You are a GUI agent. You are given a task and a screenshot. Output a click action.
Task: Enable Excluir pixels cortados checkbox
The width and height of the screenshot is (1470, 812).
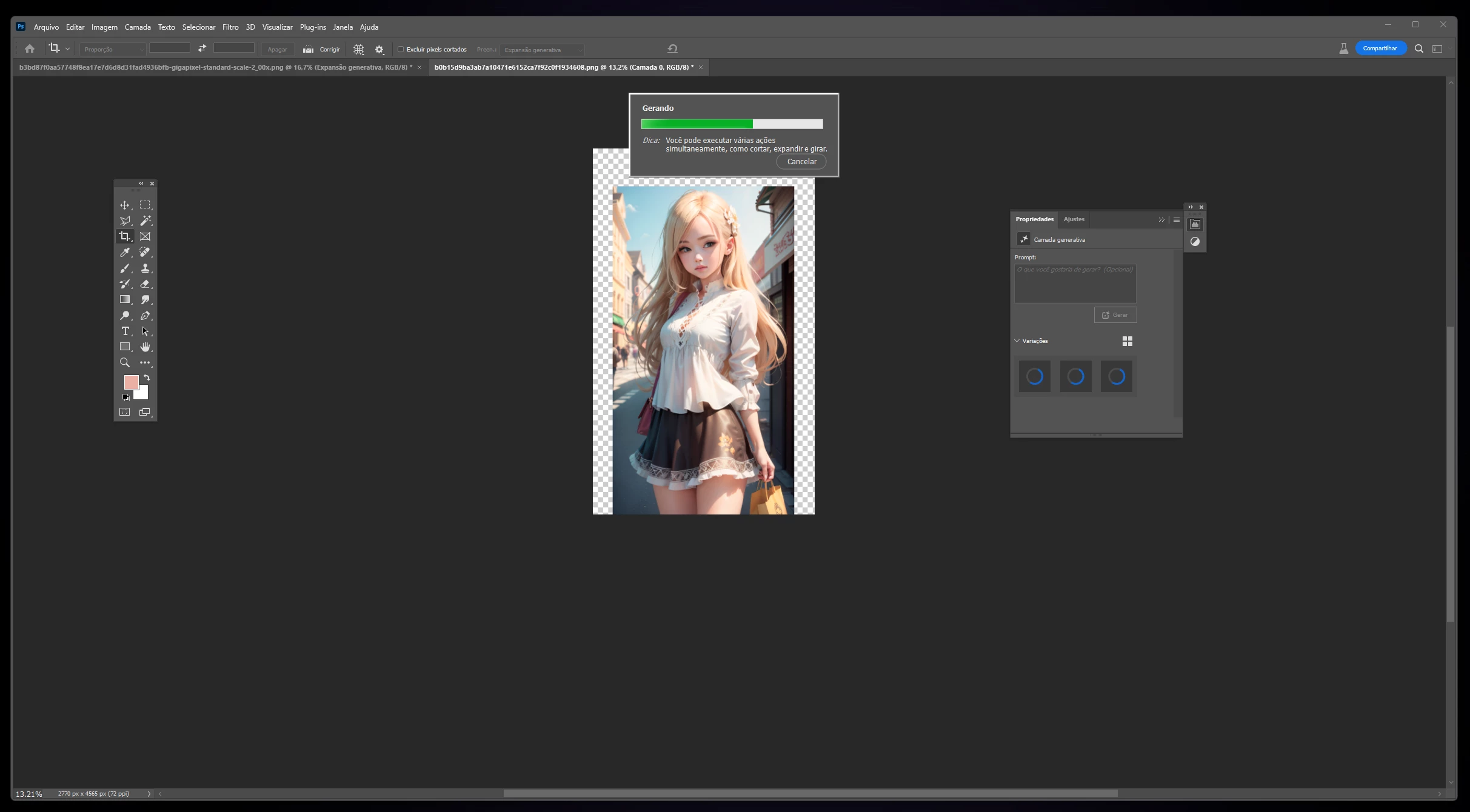(401, 49)
